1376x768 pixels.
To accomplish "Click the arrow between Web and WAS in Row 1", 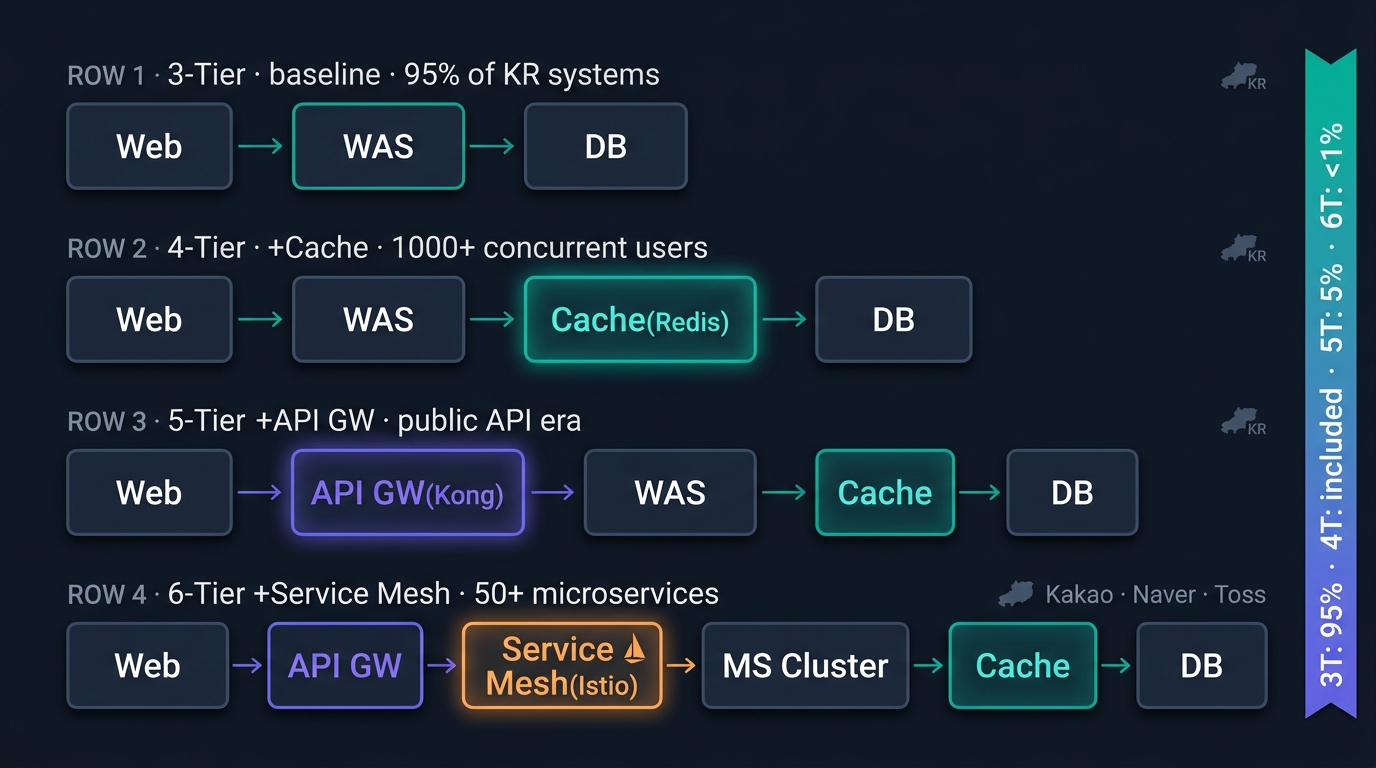I will 261,146.
